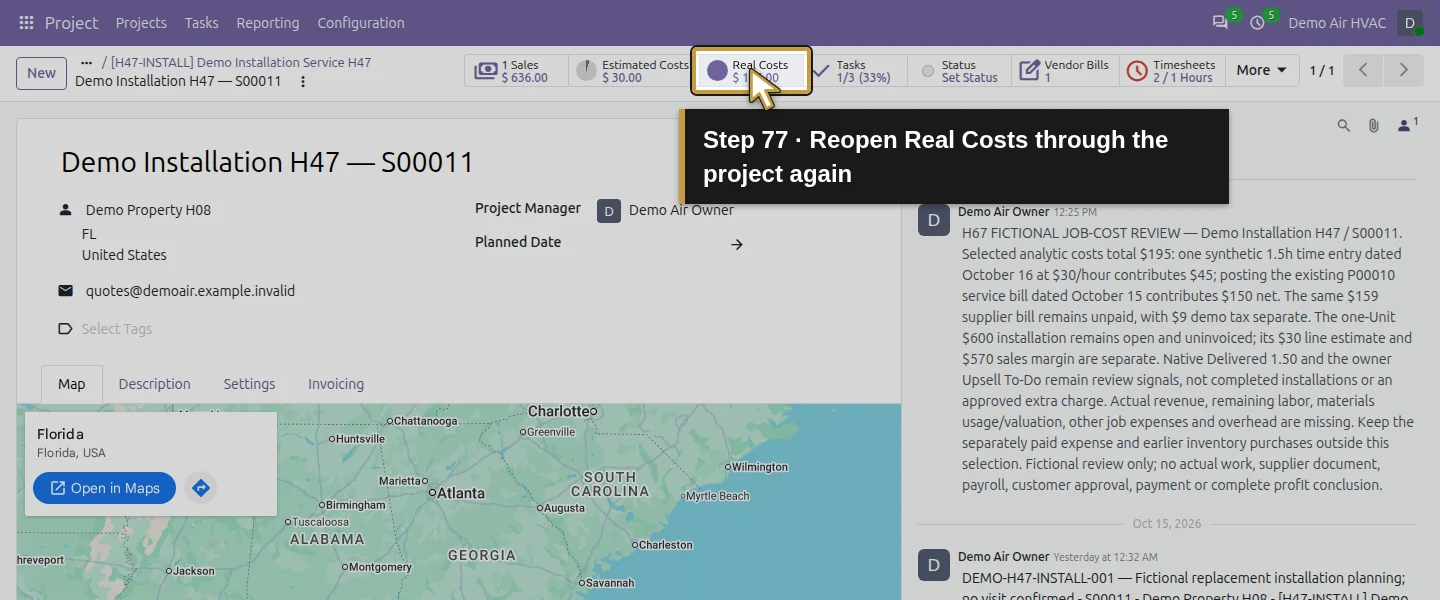This screenshot has height=600, width=1440.
Task: Click the Montgomery label on the map
Action: [x=381, y=567]
